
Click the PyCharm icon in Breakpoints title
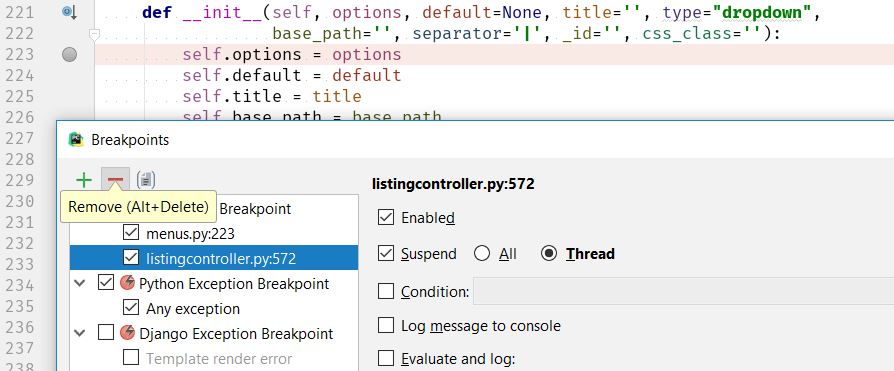coord(76,140)
